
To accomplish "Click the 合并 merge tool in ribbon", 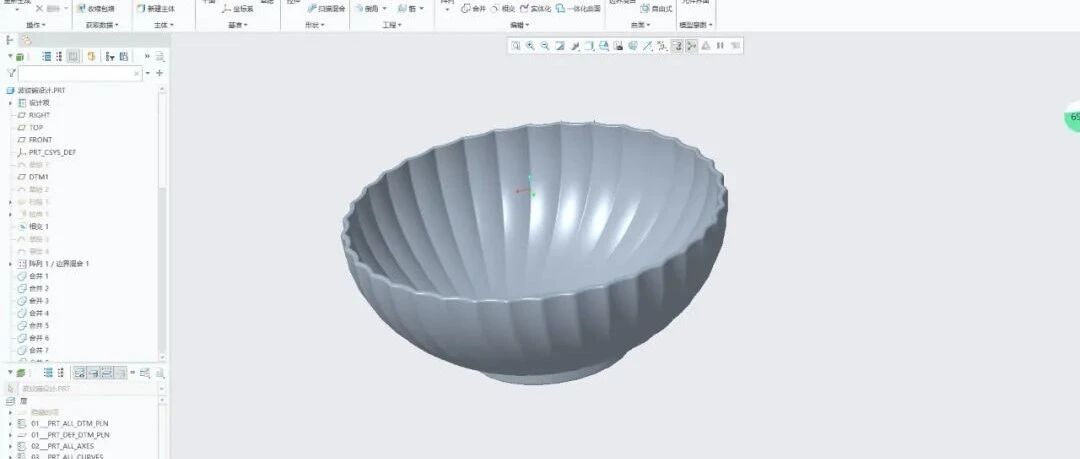I will (x=474, y=8).
